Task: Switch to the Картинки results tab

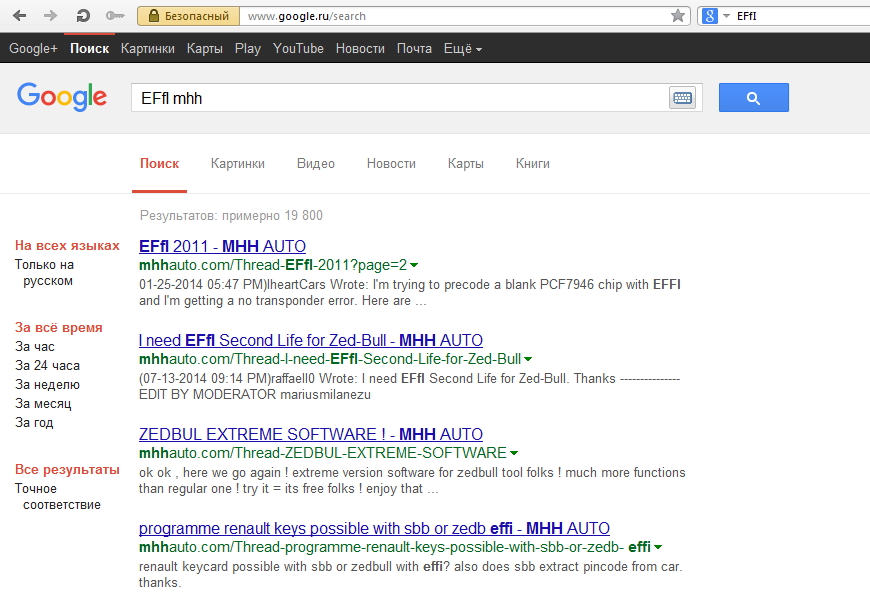Action: tap(237, 164)
